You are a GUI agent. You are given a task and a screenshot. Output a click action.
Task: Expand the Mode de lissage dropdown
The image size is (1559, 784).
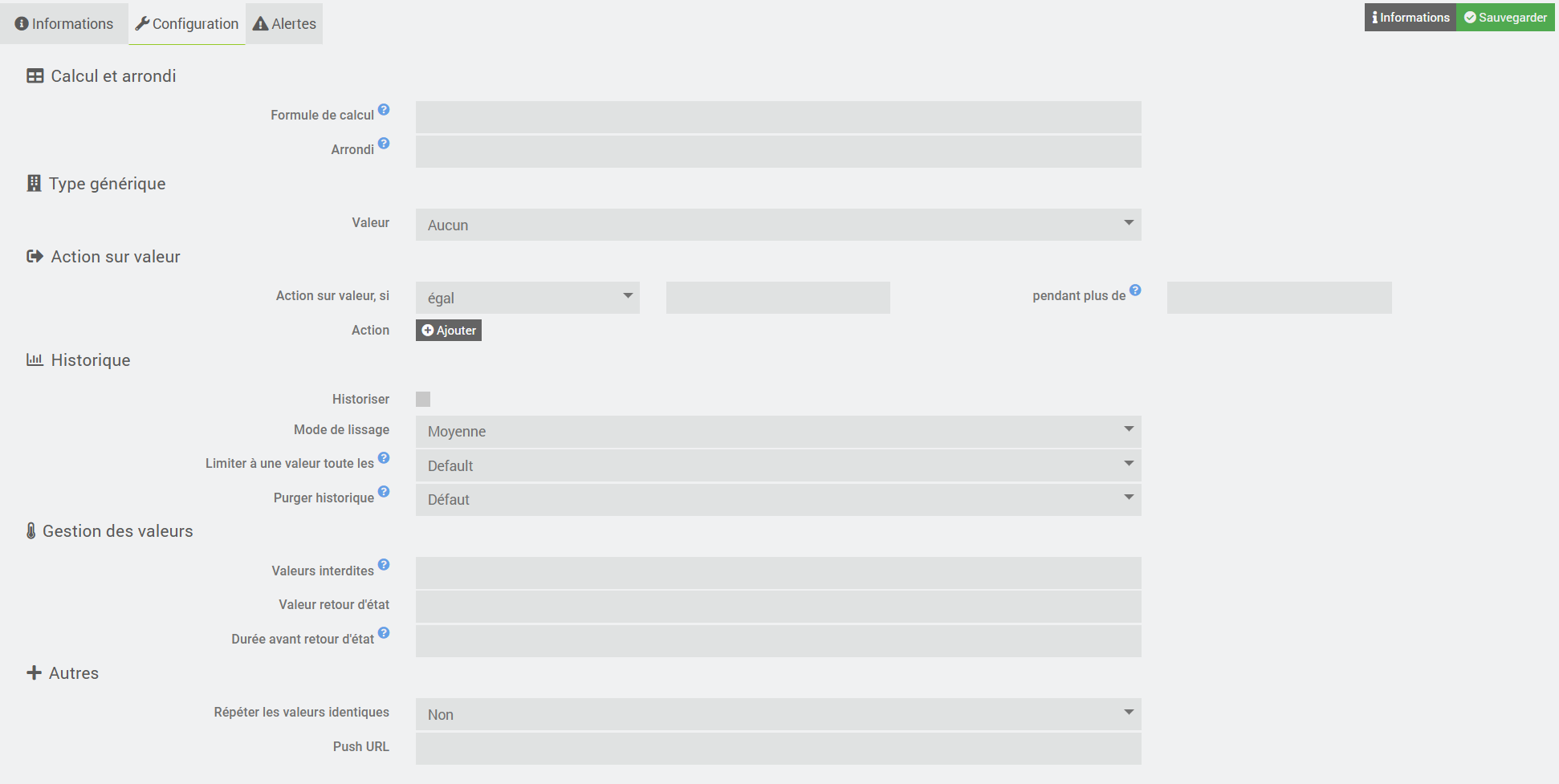(x=777, y=432)
